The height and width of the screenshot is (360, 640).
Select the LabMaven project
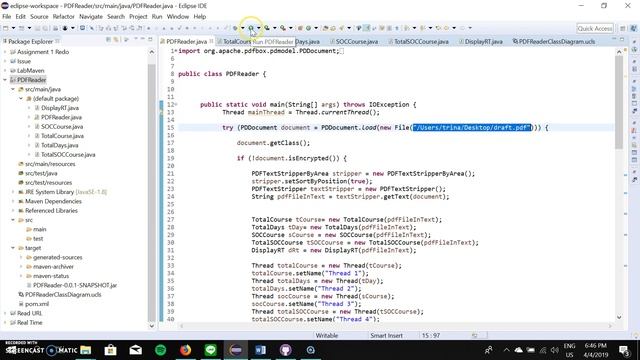(31, 71)
